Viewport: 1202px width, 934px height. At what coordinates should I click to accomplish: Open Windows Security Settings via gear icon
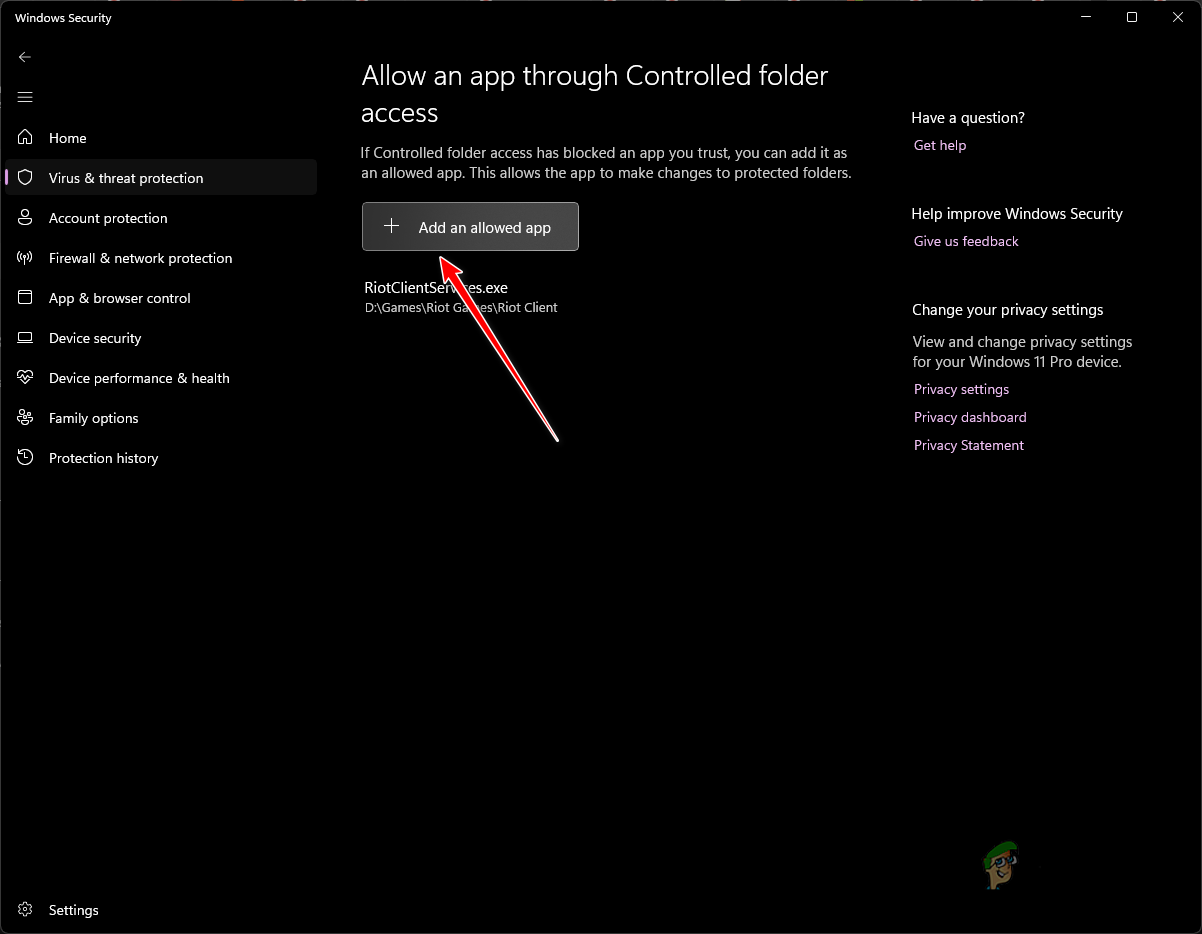[24, 910]
